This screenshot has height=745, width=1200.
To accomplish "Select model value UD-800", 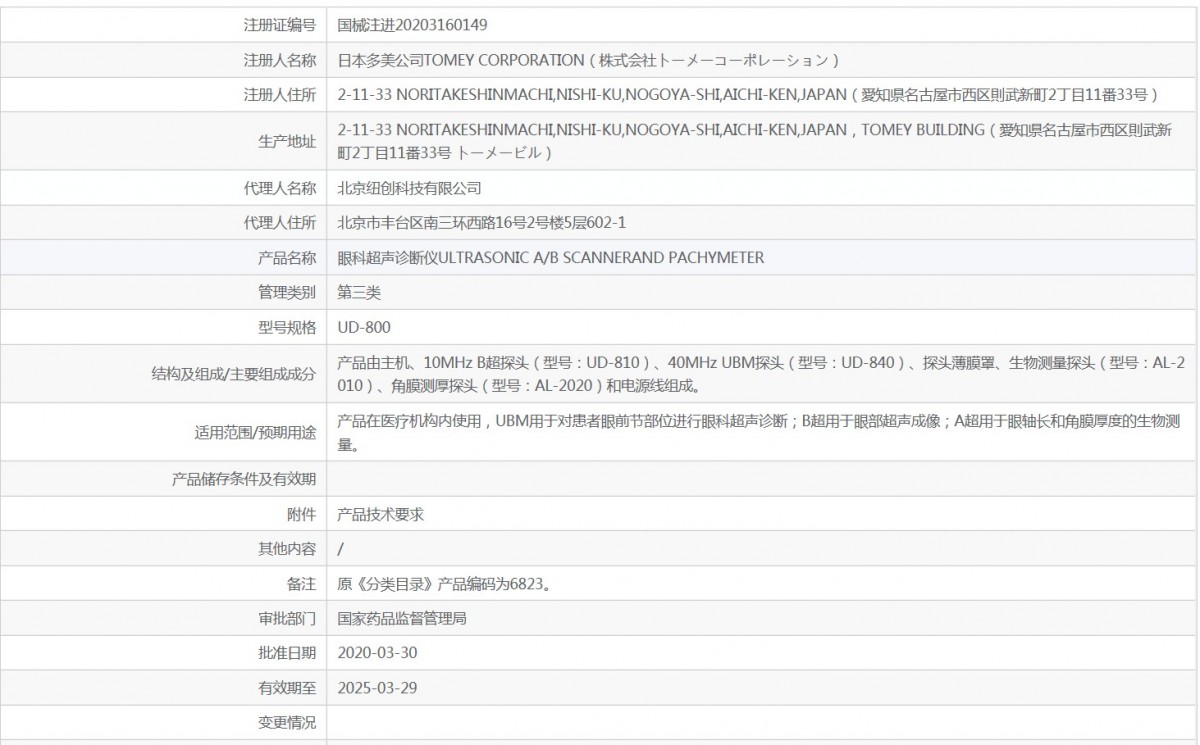I will coord(364,327).
